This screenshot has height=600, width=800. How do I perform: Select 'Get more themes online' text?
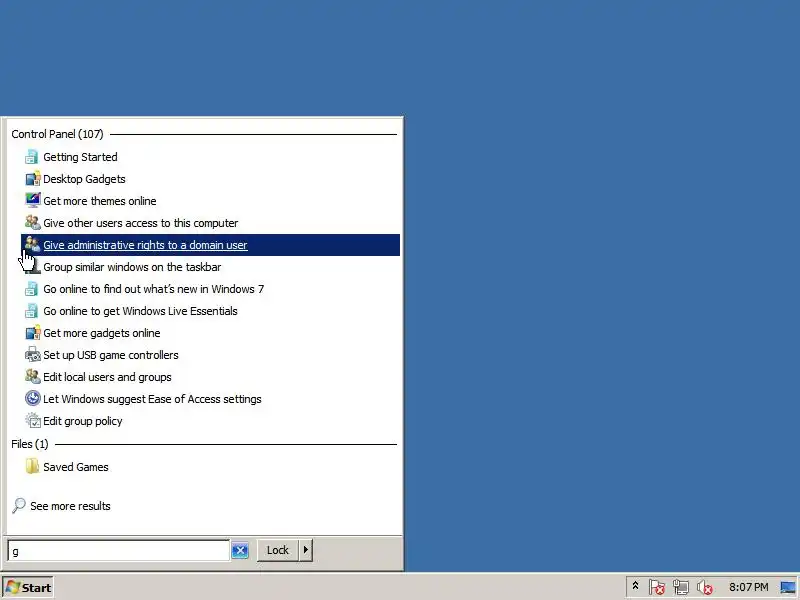(99, 201)
